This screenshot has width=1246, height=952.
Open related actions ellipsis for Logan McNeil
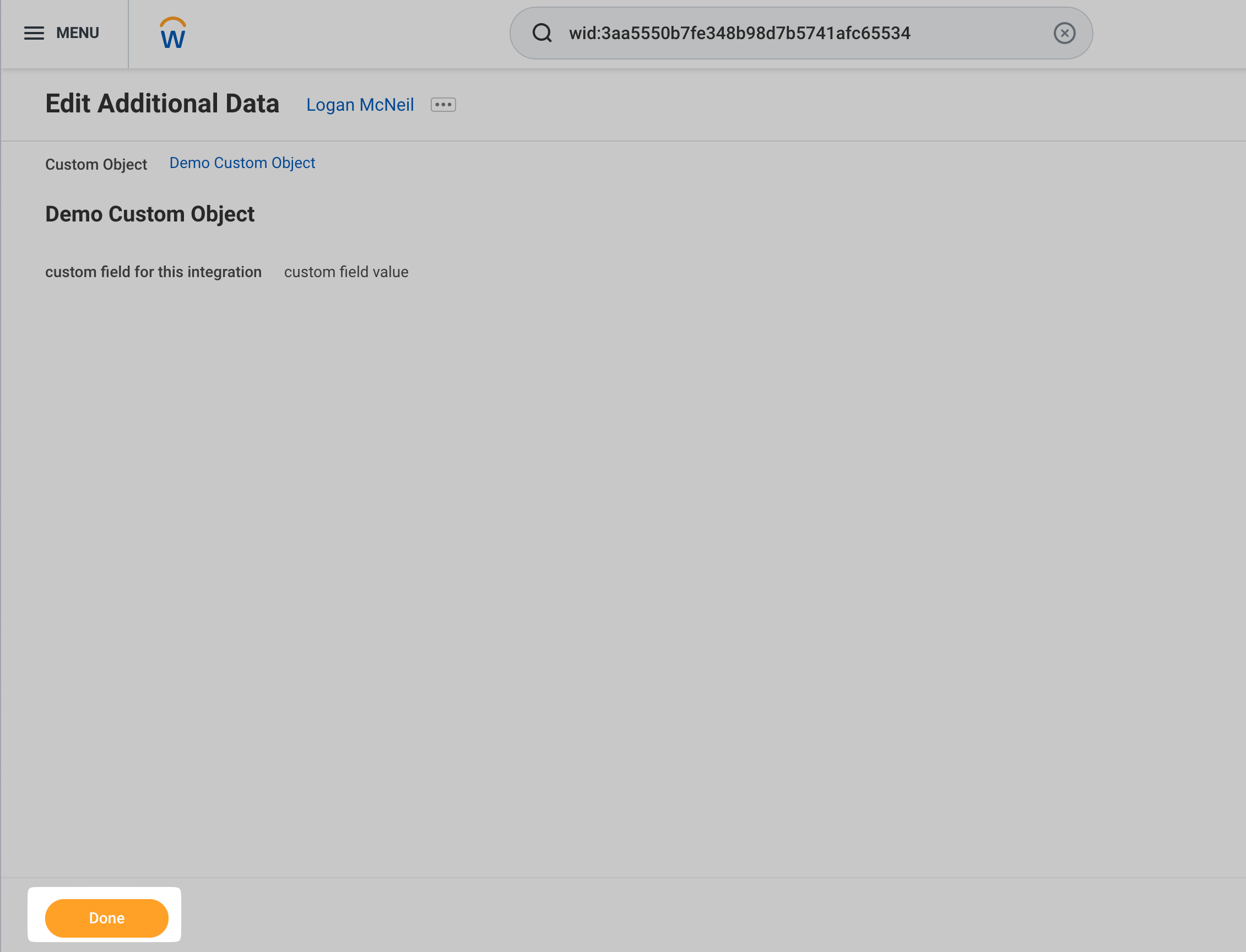(443, 105)
